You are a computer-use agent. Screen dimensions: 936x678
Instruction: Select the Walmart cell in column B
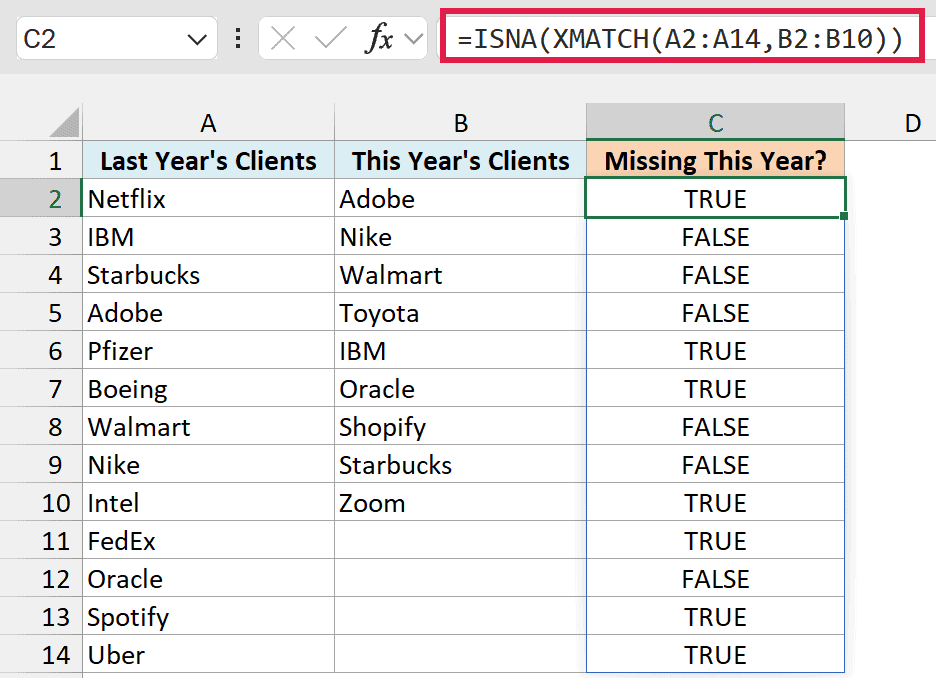460,275
